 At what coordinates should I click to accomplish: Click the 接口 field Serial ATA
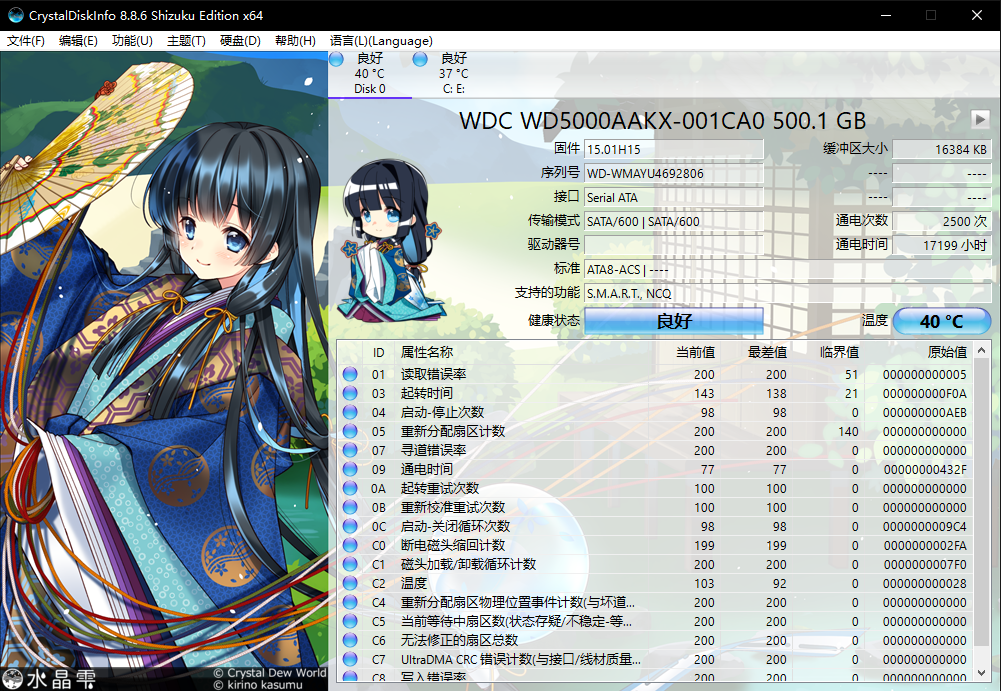click(674, 197)
